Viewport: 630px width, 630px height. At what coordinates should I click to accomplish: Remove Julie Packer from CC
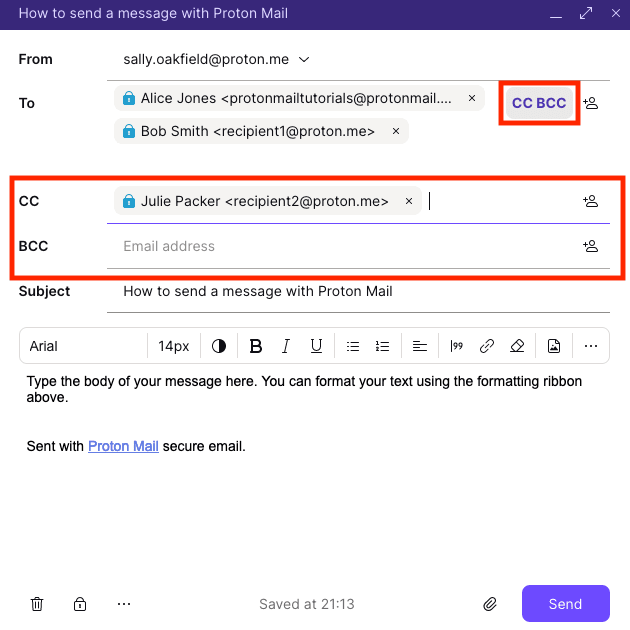pyautogui.click(x=409, y=201)
